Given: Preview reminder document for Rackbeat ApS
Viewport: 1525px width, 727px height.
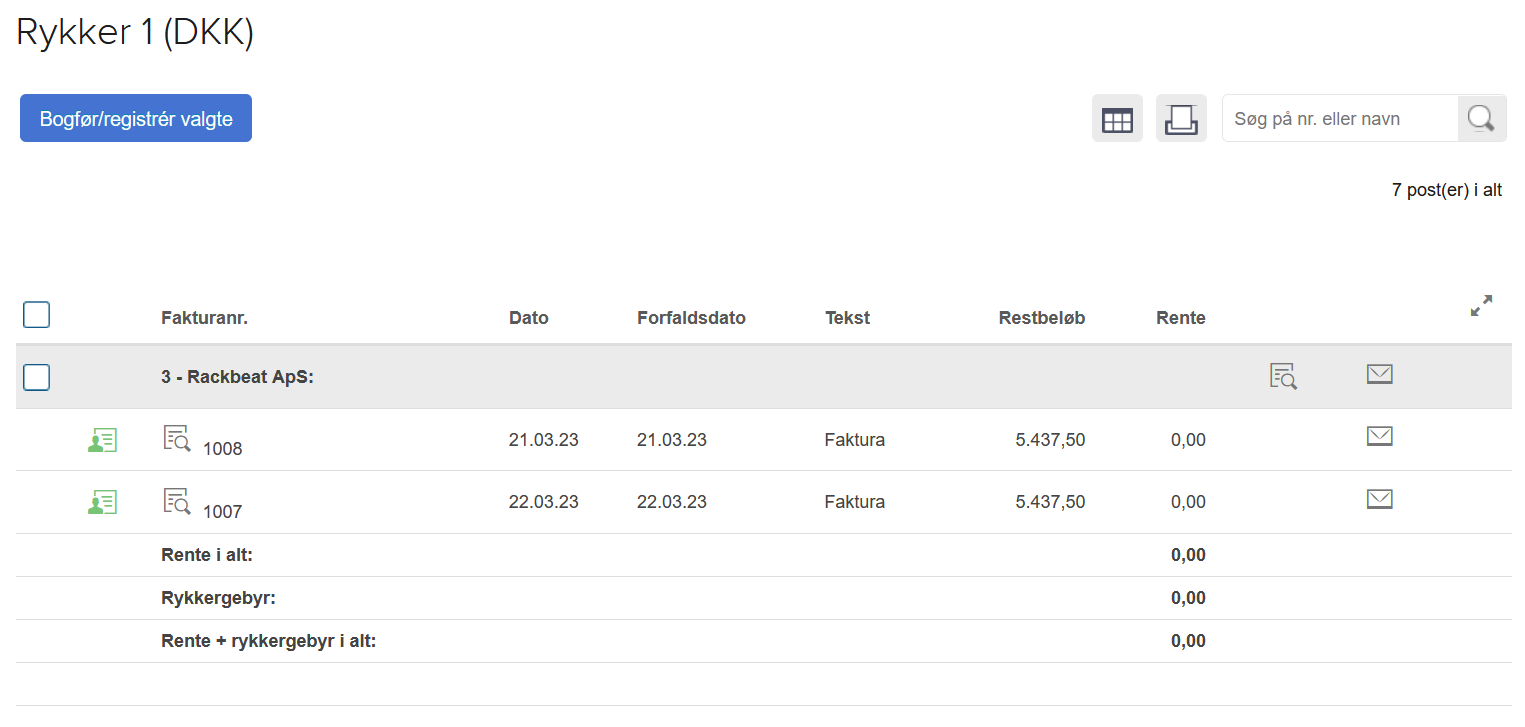Looking at the screenshot, I should (x=1283, y=376).
